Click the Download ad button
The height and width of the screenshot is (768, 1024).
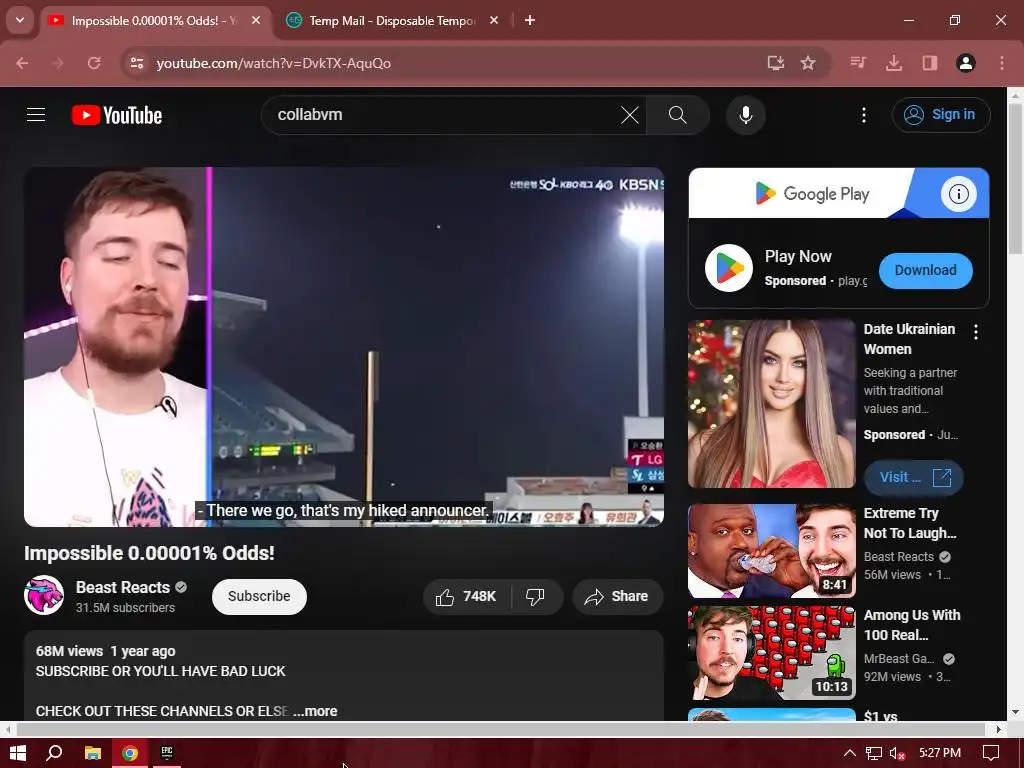coord(925,270)
